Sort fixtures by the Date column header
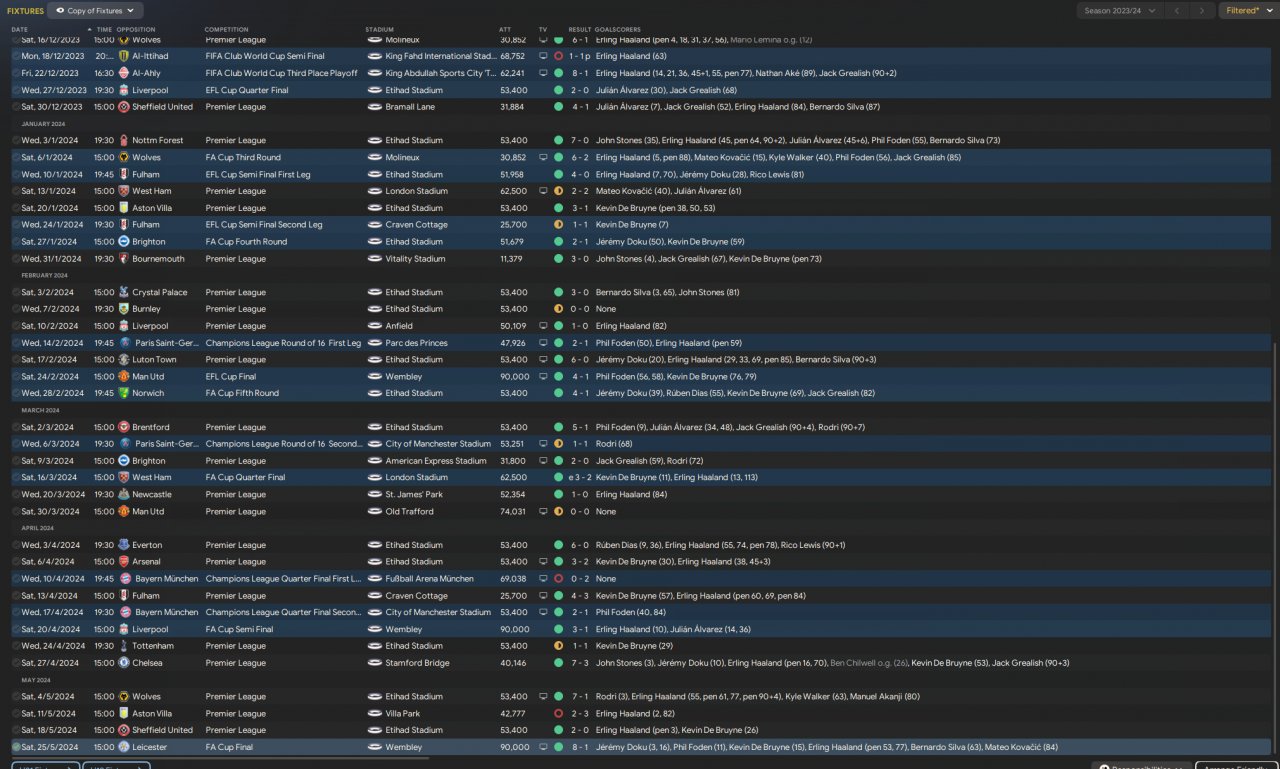The width and height of the screenshot is (1280, 769). point(20,30)
